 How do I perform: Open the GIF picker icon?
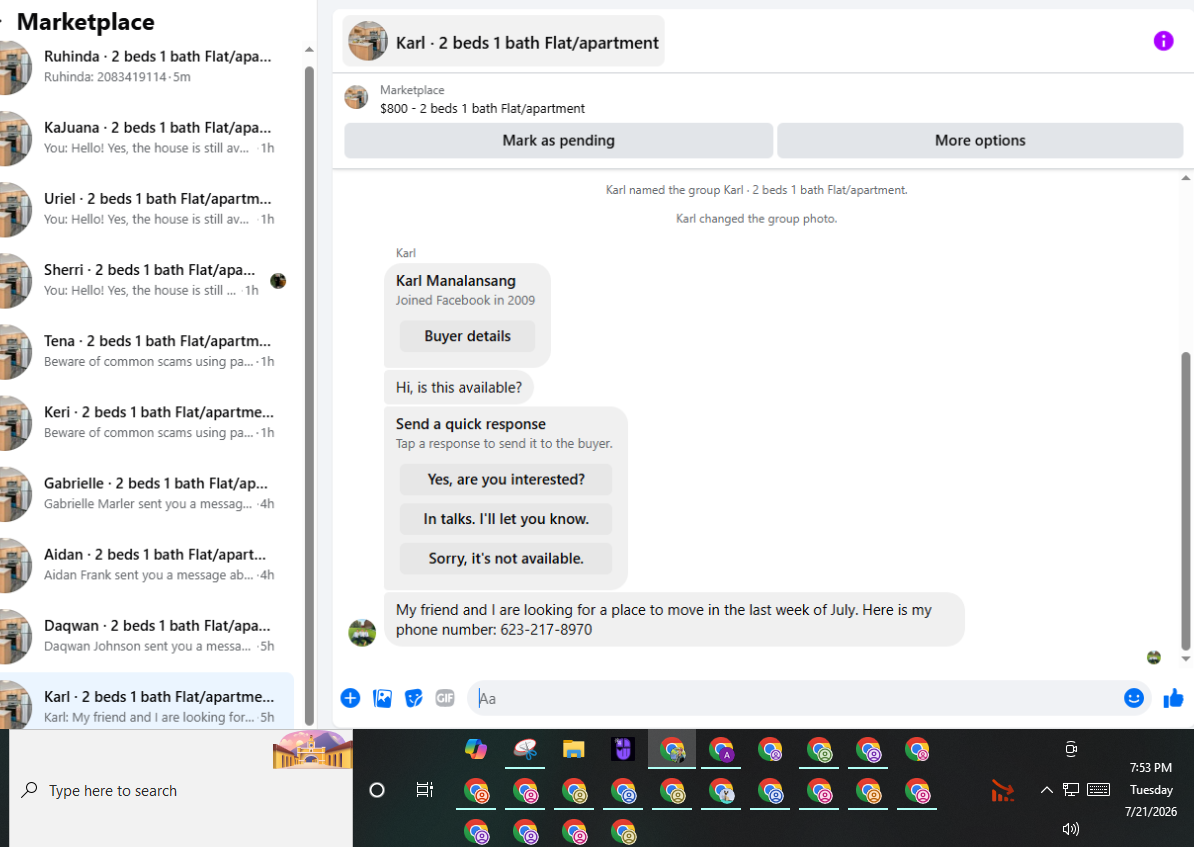click(x=445, y=698)
